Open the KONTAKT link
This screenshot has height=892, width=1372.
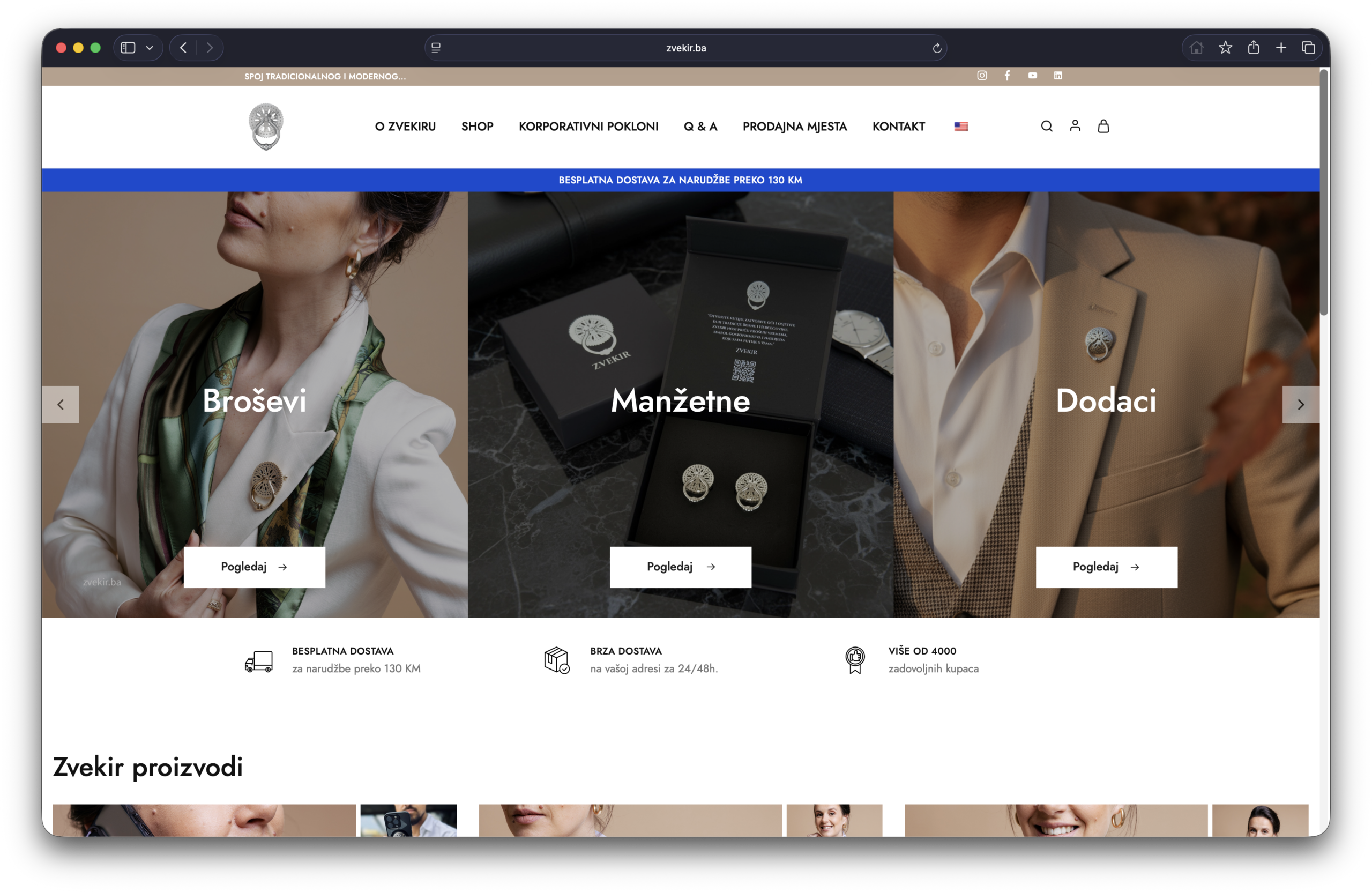coord(898,127)
